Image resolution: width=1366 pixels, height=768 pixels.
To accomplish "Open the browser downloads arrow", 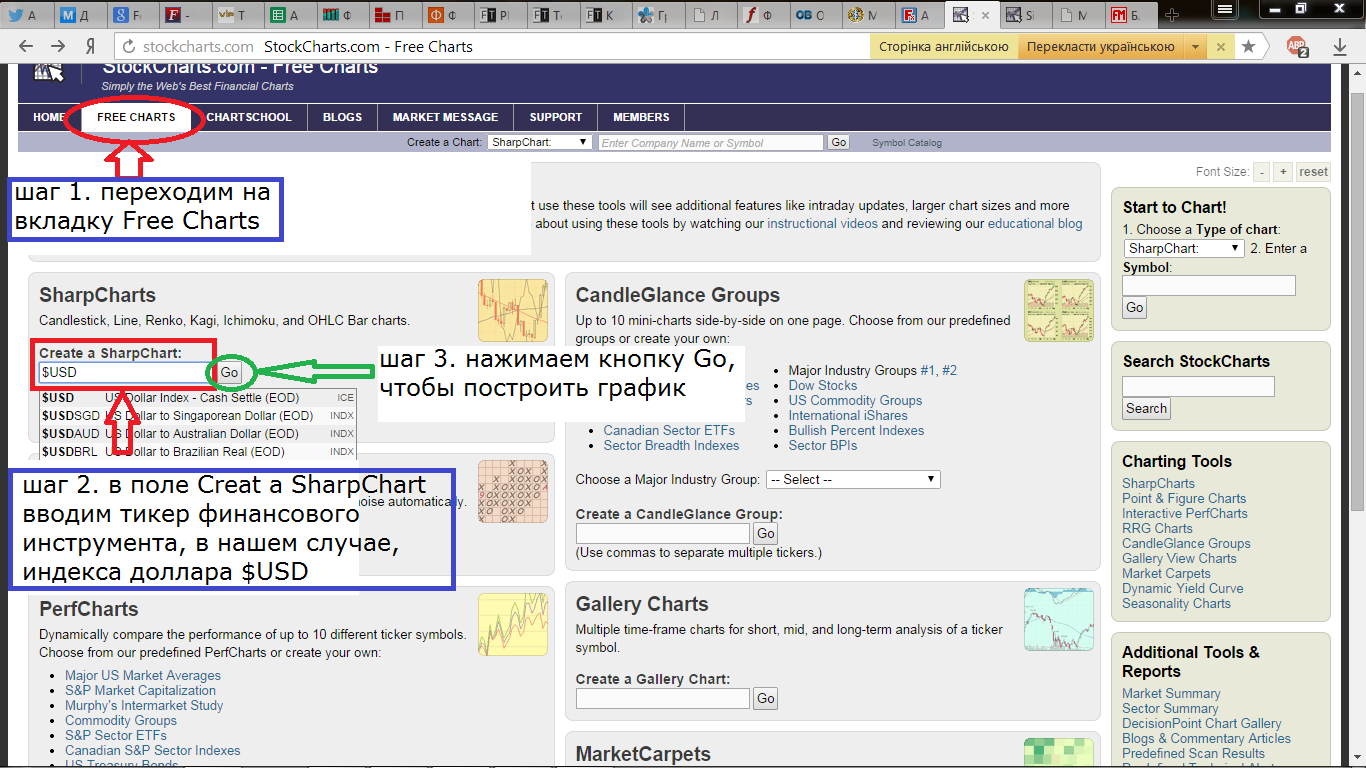I will tap(1340, 46).
